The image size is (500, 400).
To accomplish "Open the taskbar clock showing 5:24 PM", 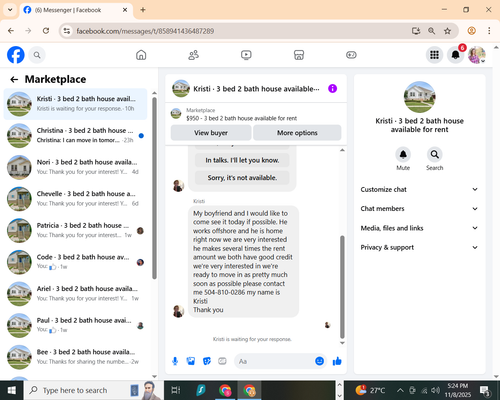I will tap(458, 390).
